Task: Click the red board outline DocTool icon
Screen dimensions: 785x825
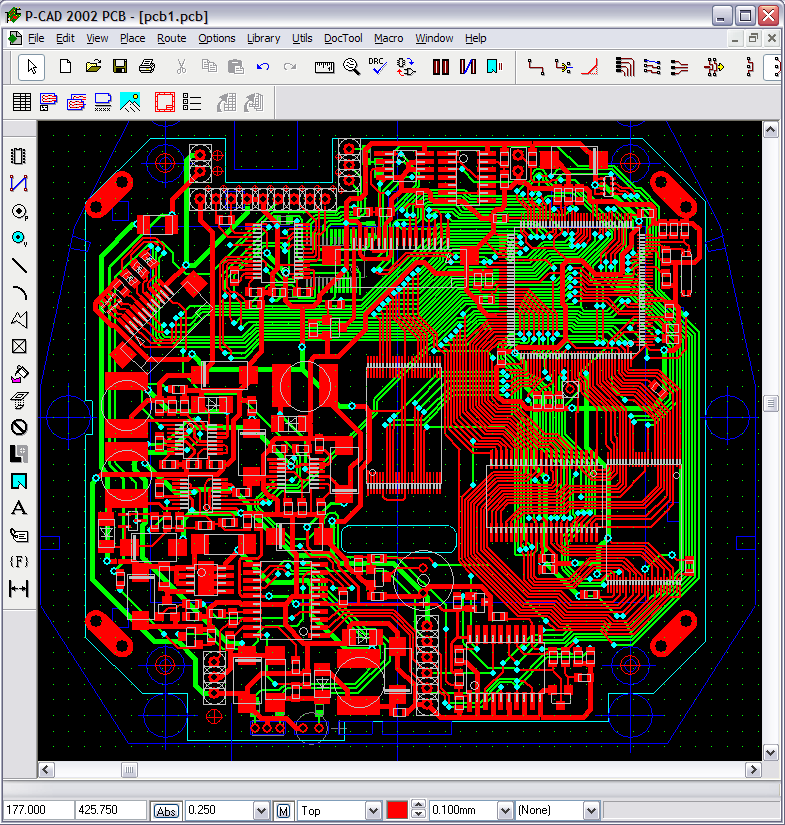Action: (165, 102)
